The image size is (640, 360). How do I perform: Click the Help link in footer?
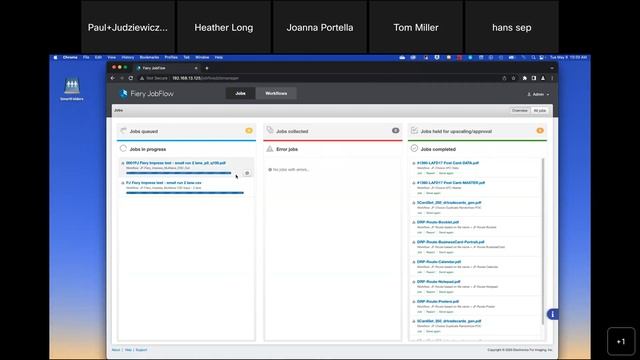128,350
